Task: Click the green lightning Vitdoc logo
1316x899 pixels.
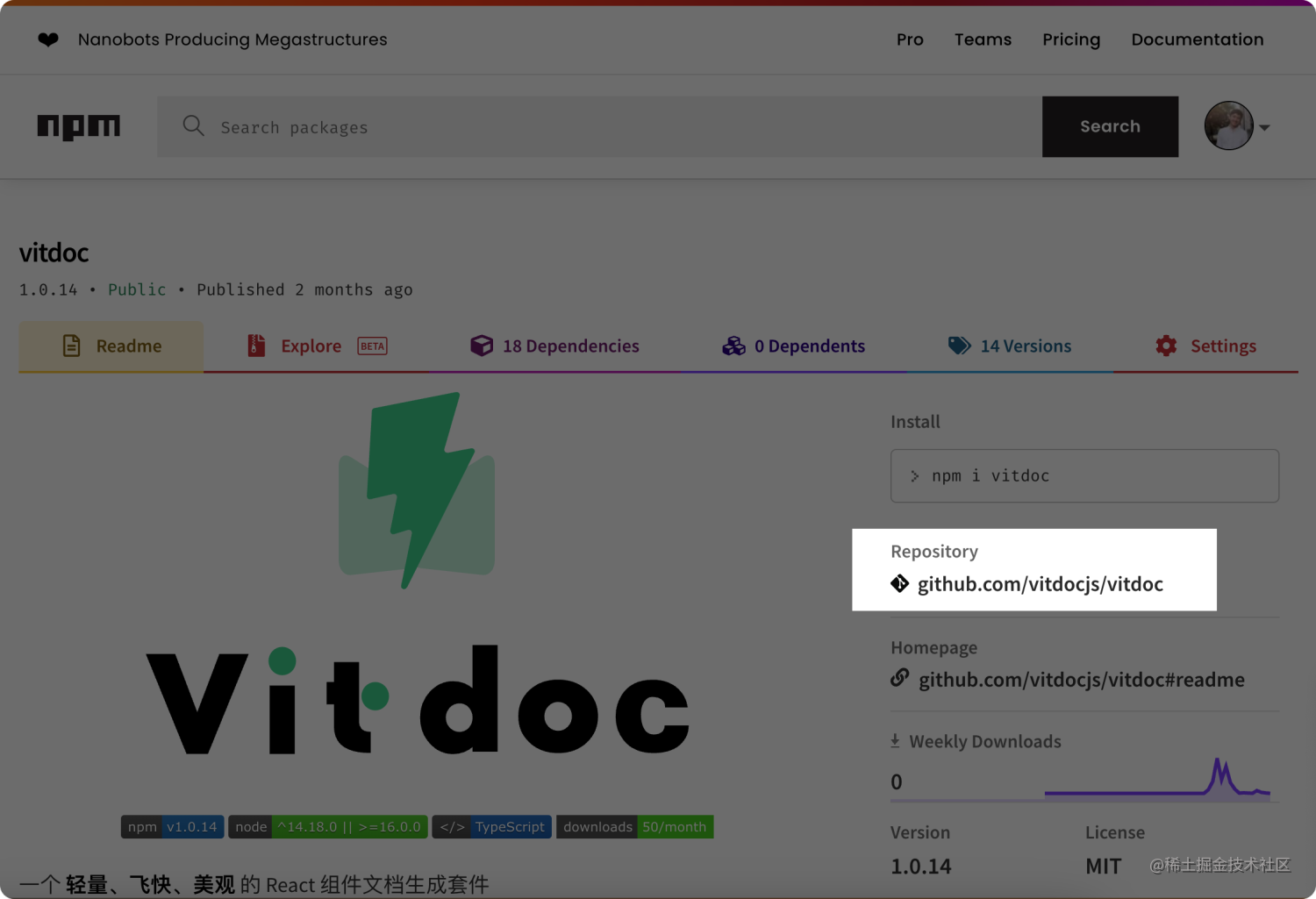Action: 417,490
